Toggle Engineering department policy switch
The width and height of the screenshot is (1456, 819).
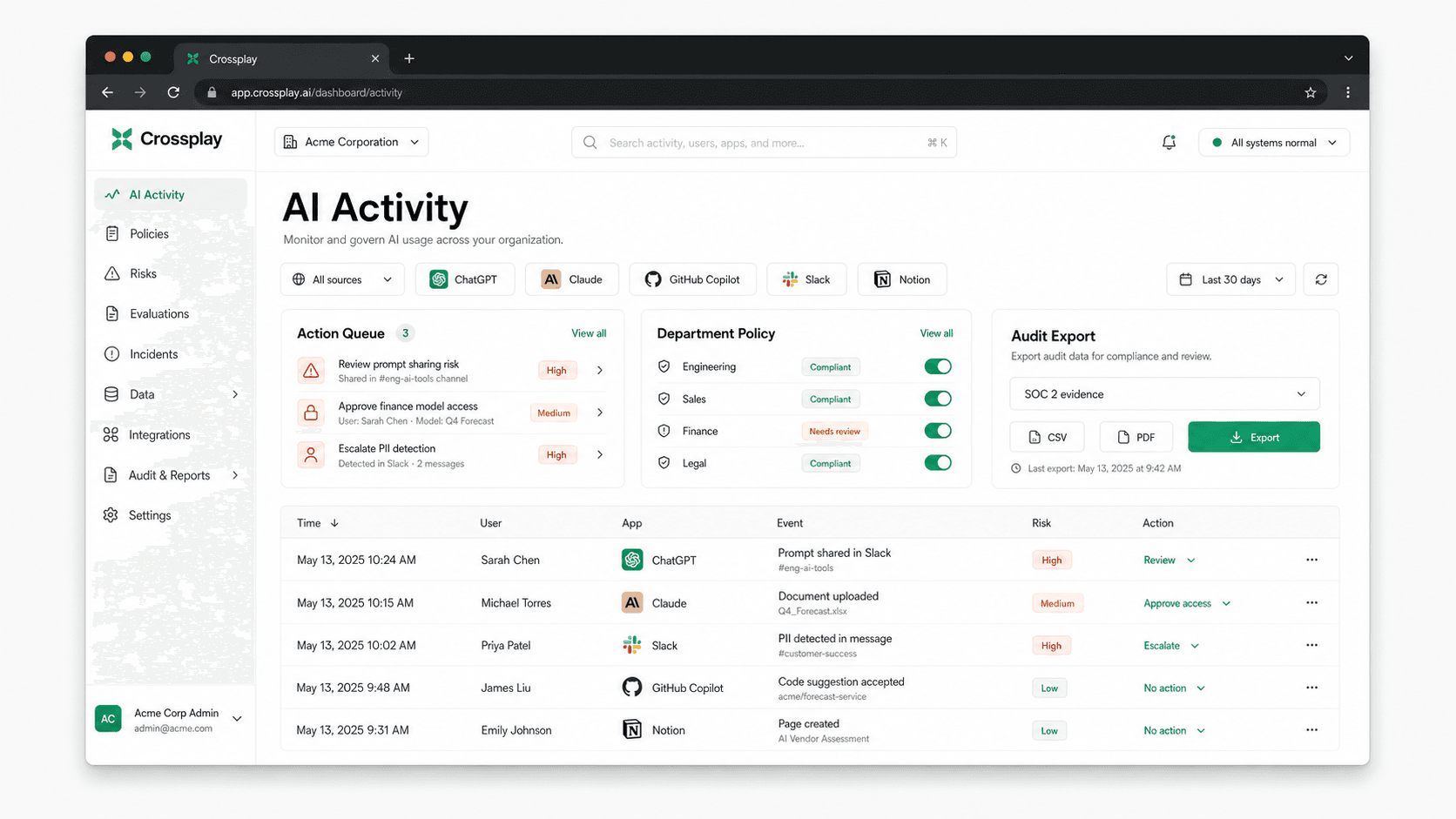(x=938, y=366)
